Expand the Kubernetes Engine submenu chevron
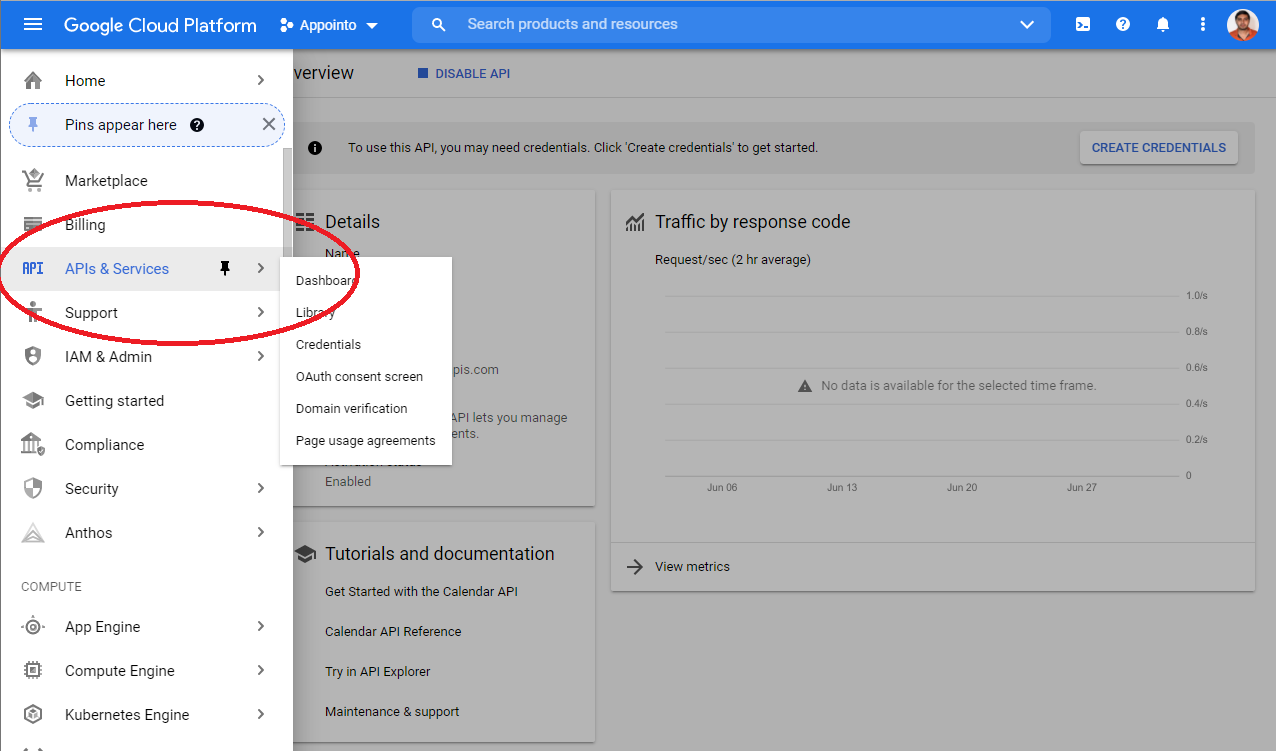This screenshot has width=1276, height=751. (260, 714)
